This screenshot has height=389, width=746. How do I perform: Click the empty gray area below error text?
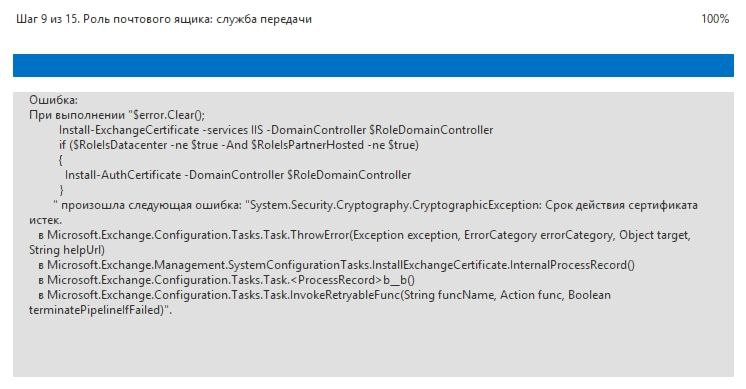click(373, 347)
